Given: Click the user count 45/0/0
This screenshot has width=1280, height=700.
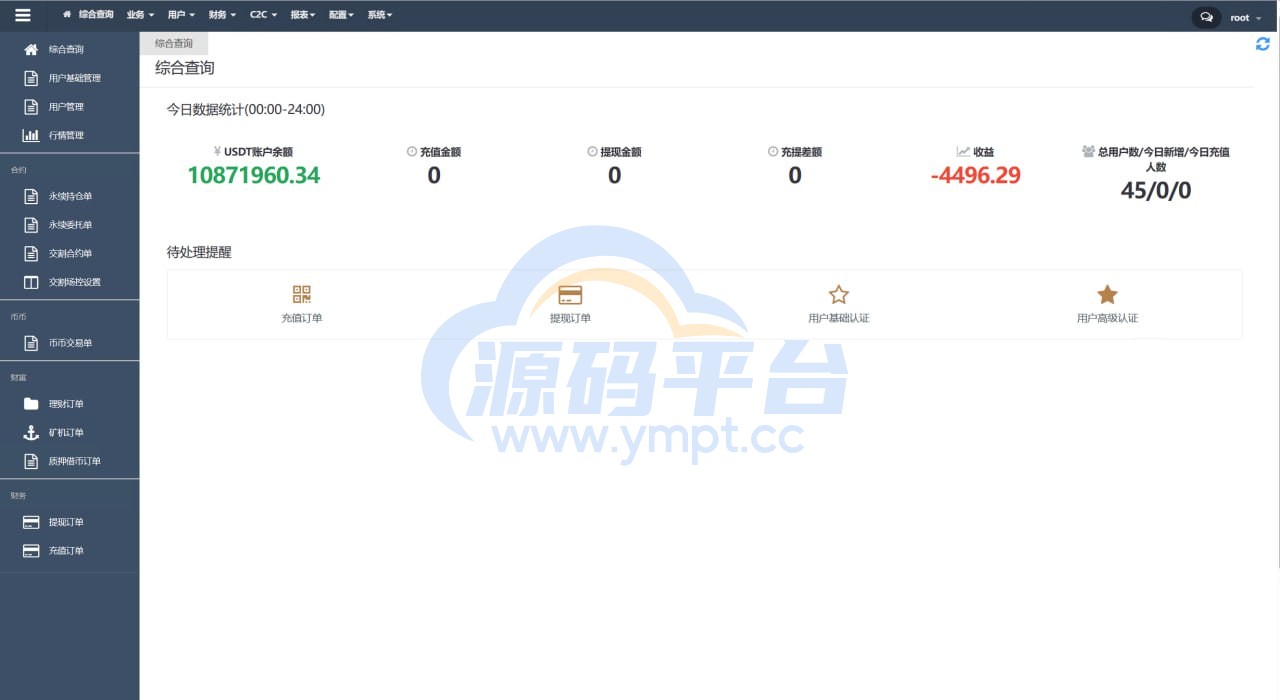Looking at the screenshot, I should tap(1156, 190).
